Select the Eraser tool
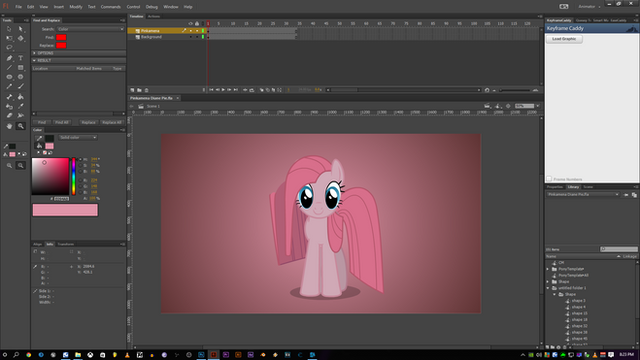 pyautogui.click(x=9, y=116)
